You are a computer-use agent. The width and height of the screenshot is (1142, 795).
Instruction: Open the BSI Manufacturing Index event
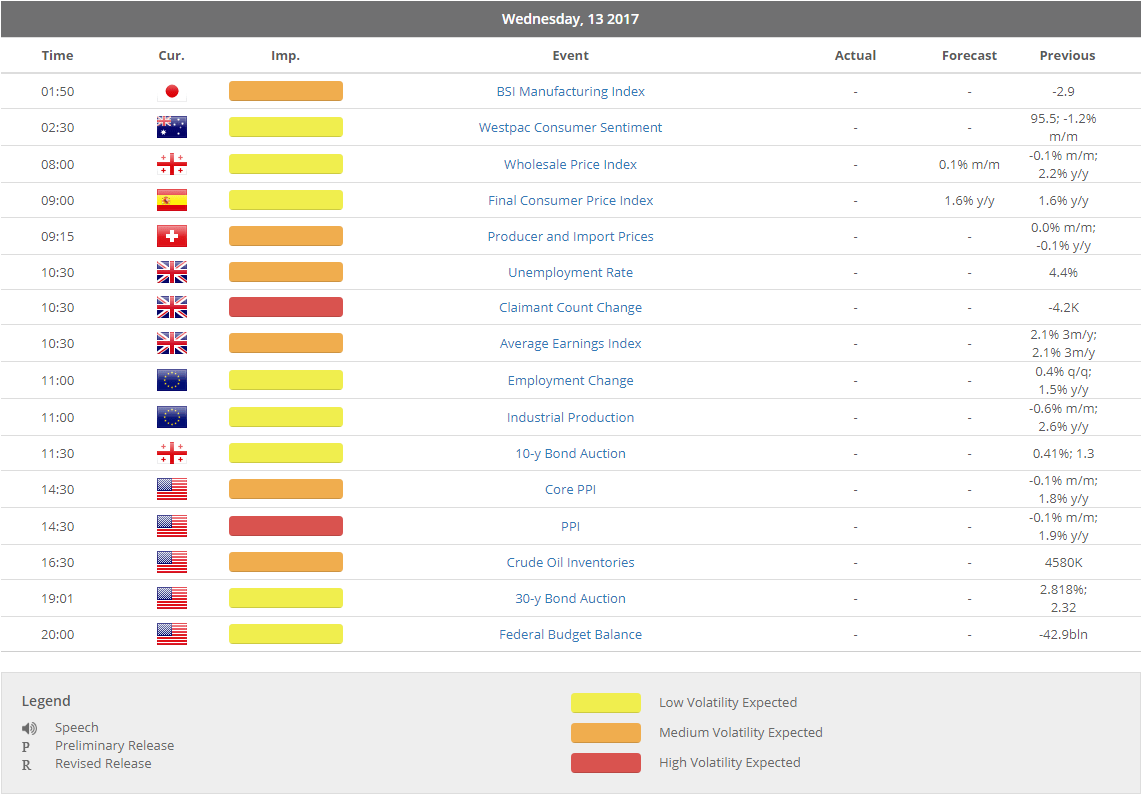pos(570,92)
